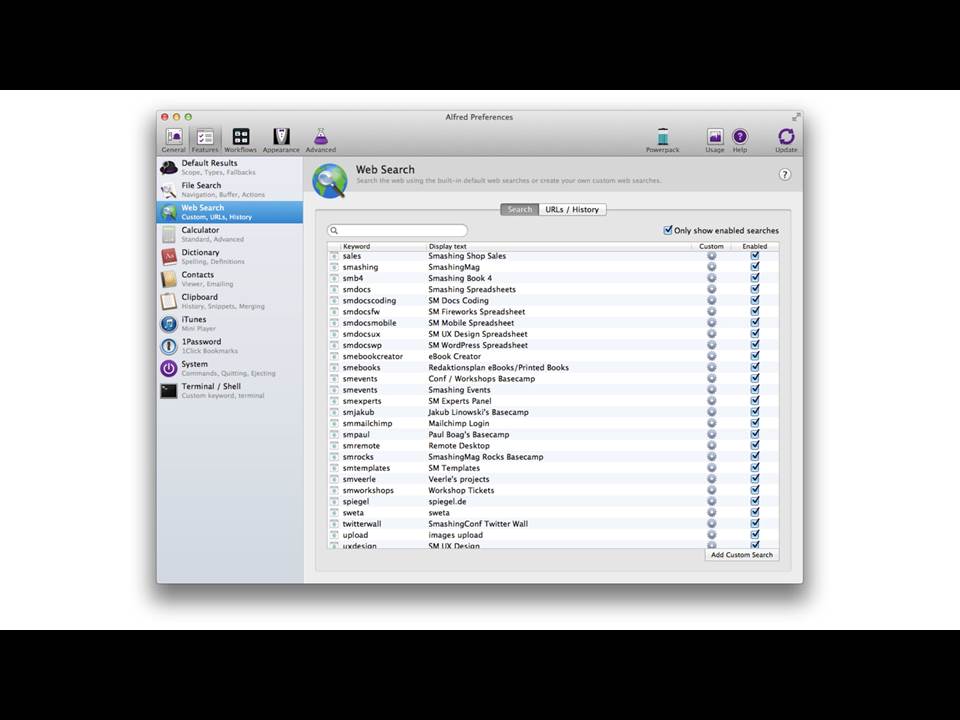Open Appearance tuxedo icon
This screenshot has width=960, height=720.
pos(281,140)
